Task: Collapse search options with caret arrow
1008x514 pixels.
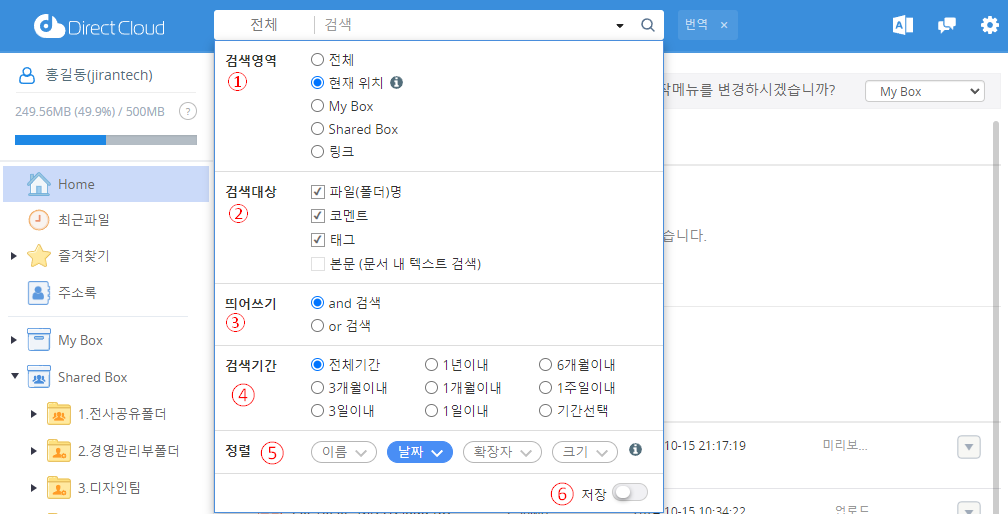Action: tap(620, 26)
